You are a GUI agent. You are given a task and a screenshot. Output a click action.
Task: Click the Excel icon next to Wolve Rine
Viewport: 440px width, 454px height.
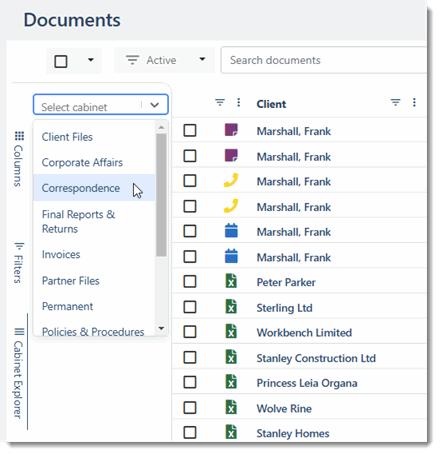point(231,407)
